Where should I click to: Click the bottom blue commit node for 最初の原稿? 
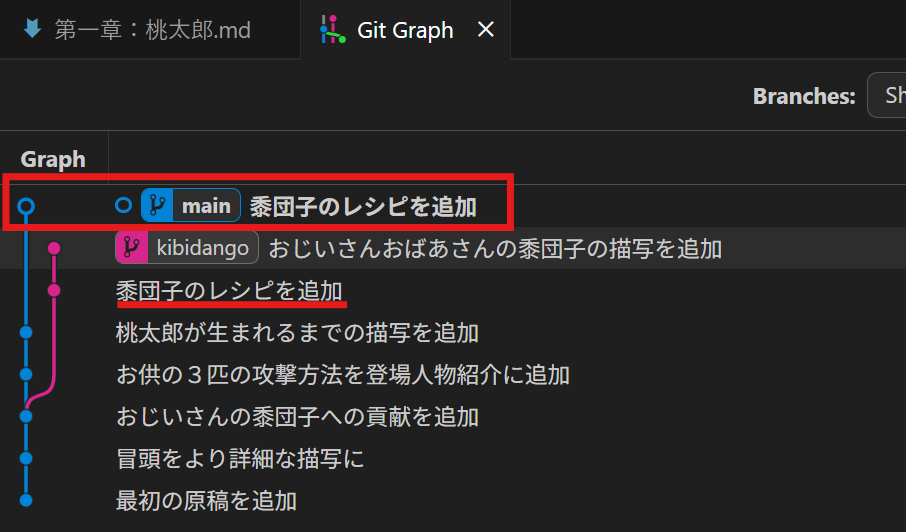(x=26, y=500)
